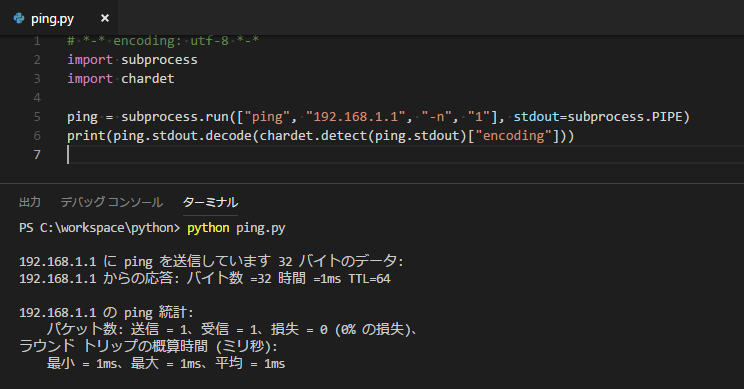Click terminal line 'の ping 統計:'
Screen dimensions: 744x389
pos(106,312)
